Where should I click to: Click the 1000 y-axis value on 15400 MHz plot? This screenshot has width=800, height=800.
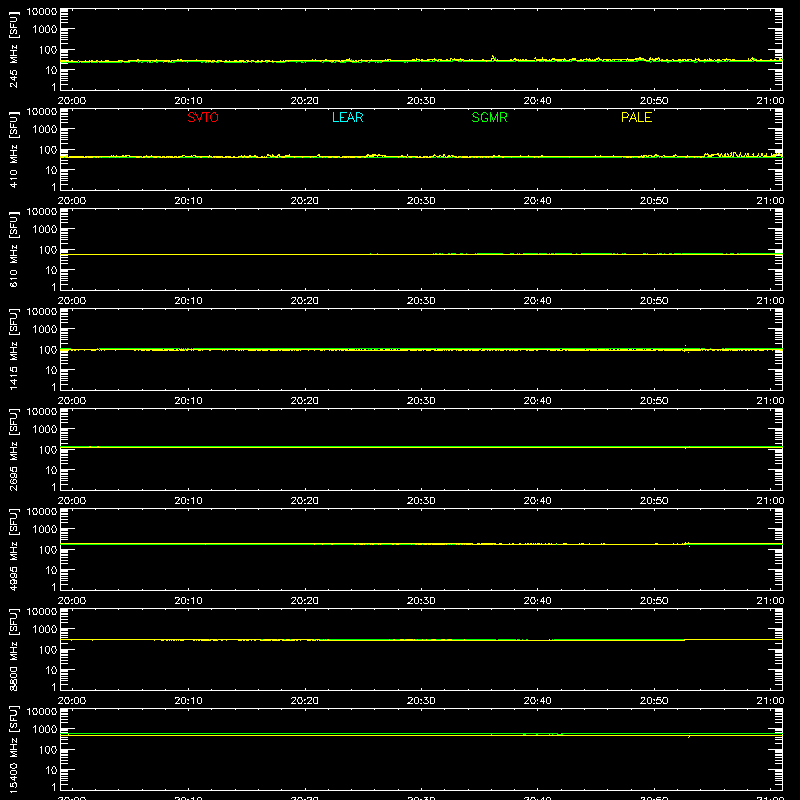point(45,730)
